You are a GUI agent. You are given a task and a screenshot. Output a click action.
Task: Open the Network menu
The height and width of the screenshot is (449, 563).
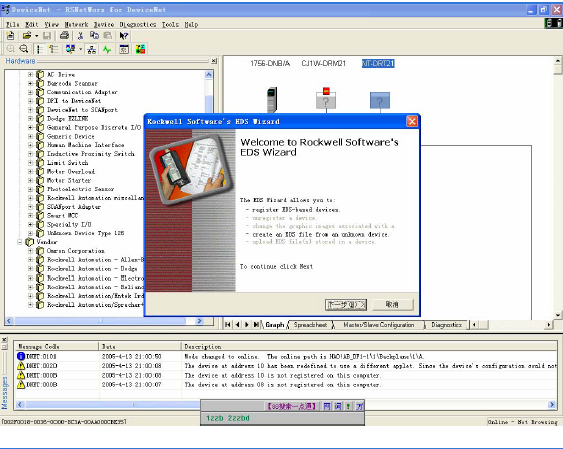pos(76,24)
